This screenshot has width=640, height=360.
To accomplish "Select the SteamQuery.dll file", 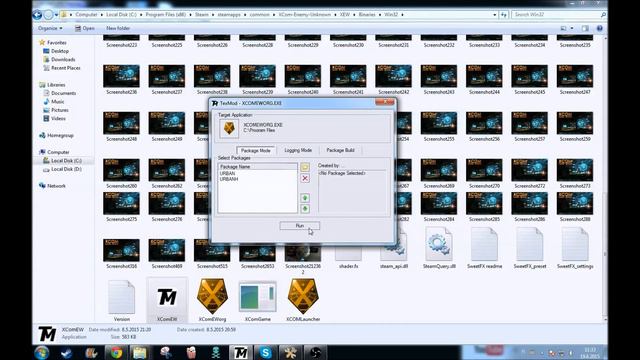I will (x=439, y=248).
